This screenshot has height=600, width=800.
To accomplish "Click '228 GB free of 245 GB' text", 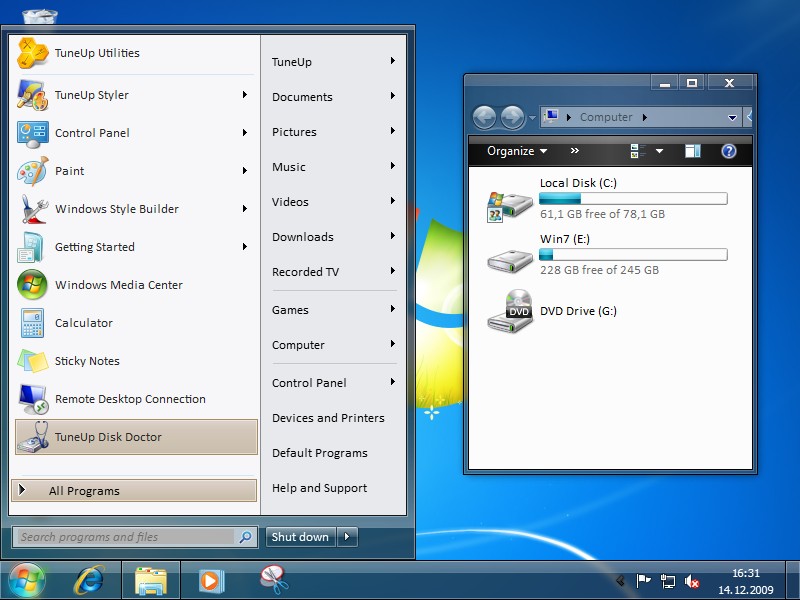I will click(x=599, y=270).
